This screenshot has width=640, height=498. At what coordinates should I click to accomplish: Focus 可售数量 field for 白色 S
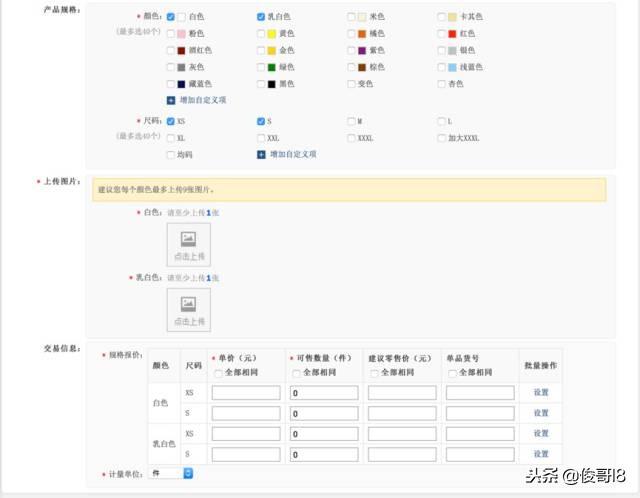[324, 413]
